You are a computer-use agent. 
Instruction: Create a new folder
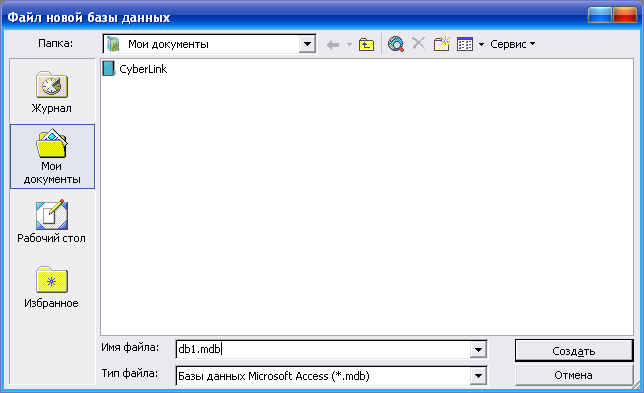point(442,44)
